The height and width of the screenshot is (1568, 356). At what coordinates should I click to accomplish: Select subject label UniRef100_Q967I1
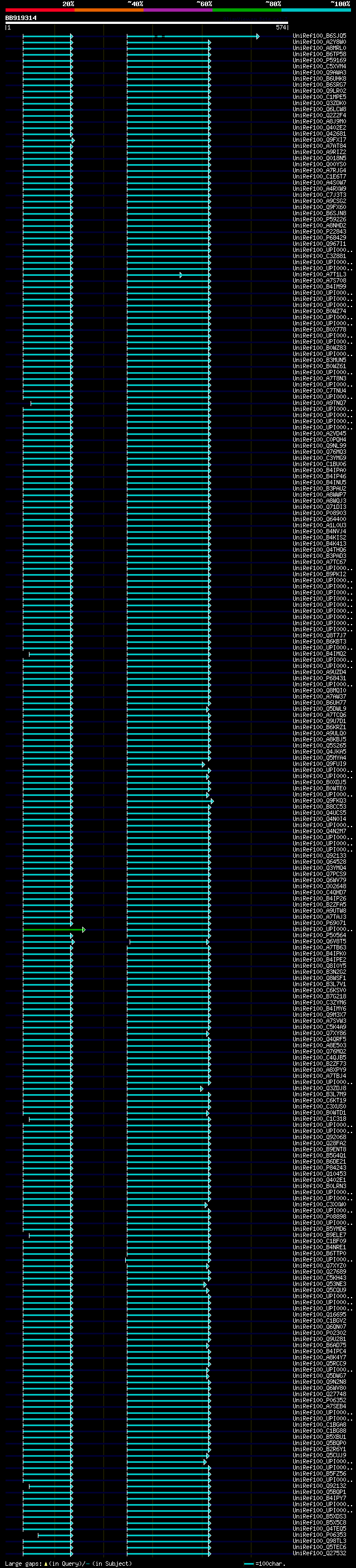pos(319,244)
